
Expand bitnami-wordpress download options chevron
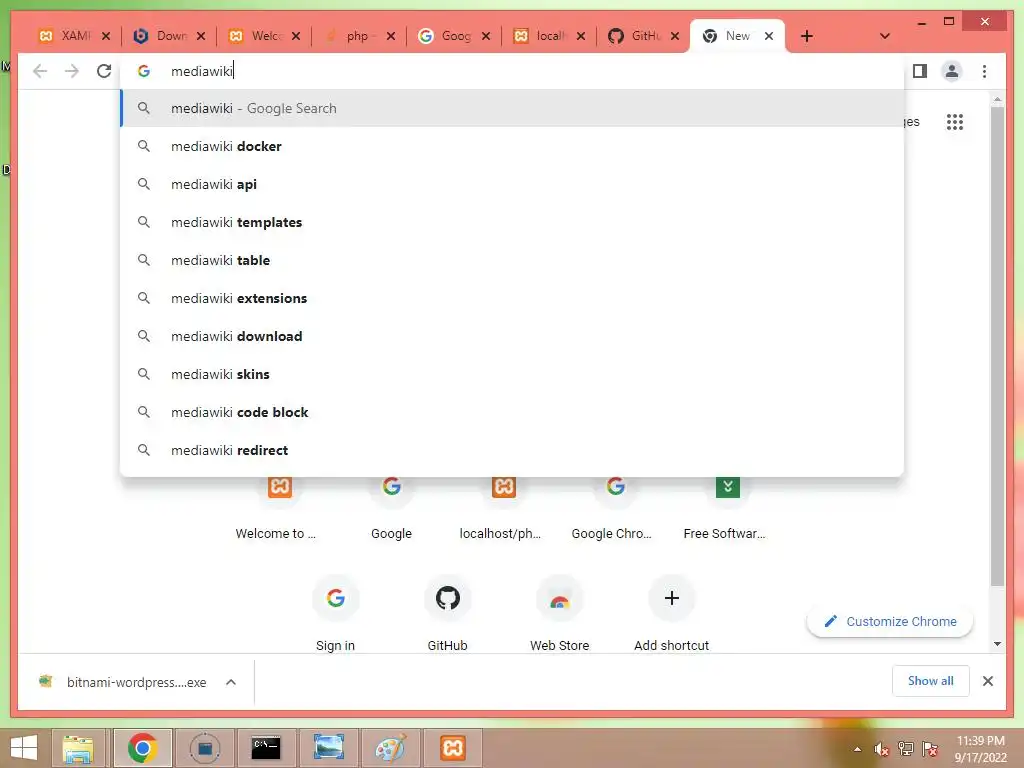(x=231, y=682)
